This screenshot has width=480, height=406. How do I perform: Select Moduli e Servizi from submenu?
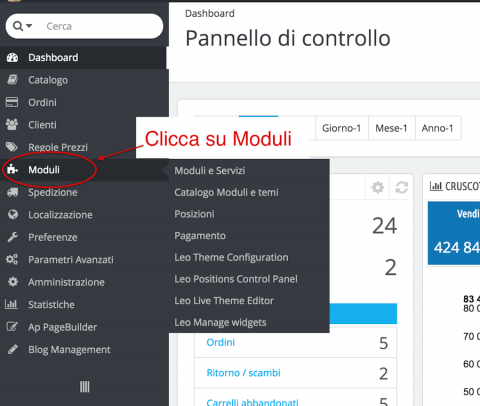210,170
